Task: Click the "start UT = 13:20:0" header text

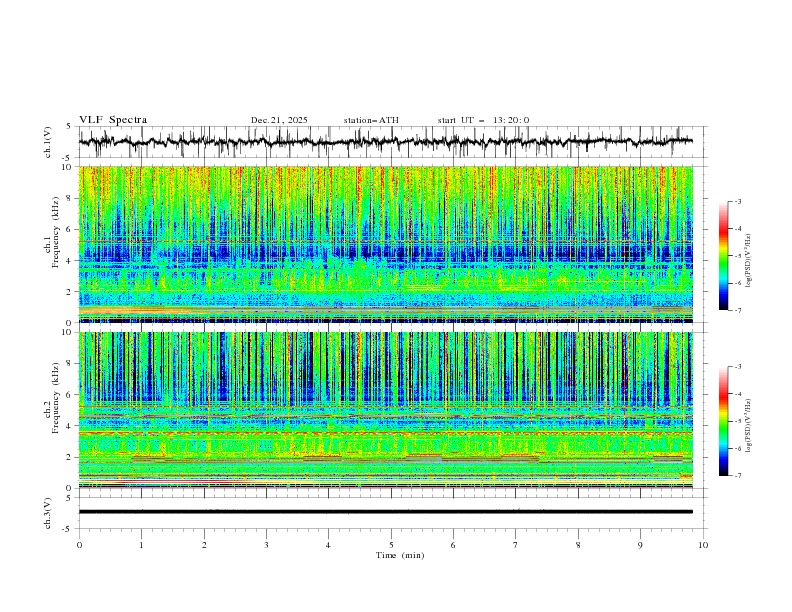Action: 483,120
